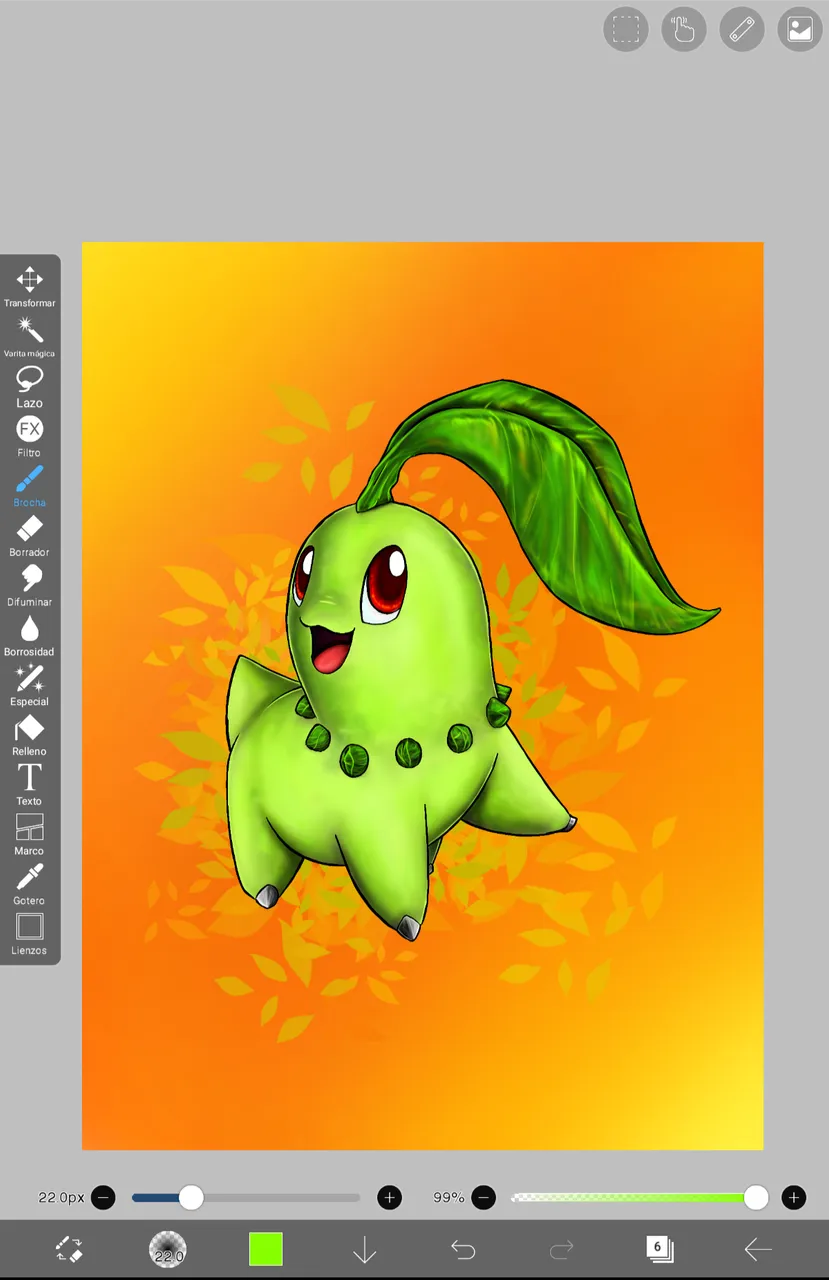Viewport: 829px width, 1280px height.
Task: Go back with the left arrow
Action: click(758, 1249)
